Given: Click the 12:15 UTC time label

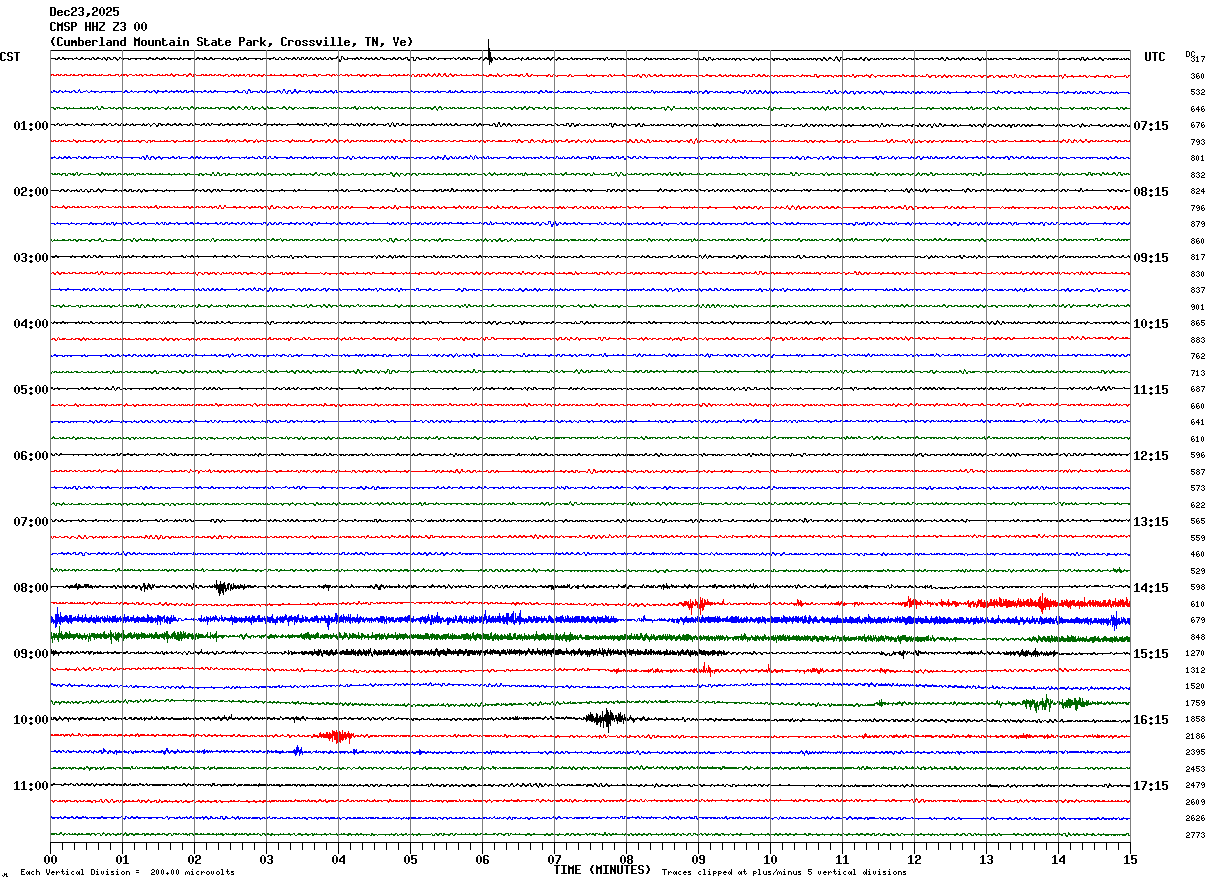Looking at the screenshot, I should tap(1151, 456).
